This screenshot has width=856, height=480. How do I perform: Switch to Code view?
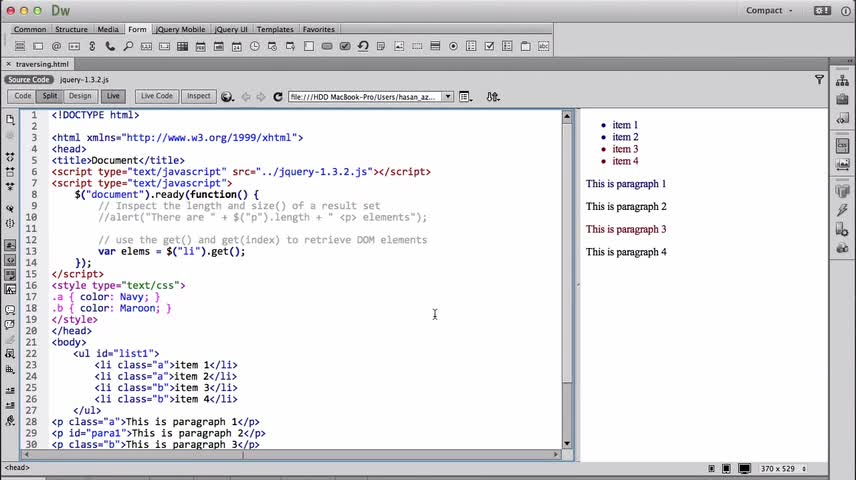click(x=22, y=96)
